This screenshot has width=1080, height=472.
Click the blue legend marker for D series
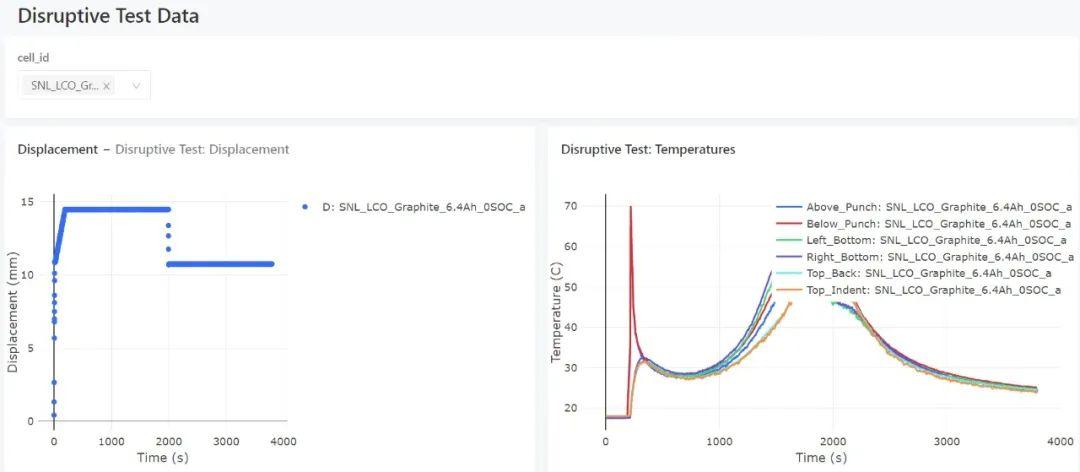tap(305, 207)
